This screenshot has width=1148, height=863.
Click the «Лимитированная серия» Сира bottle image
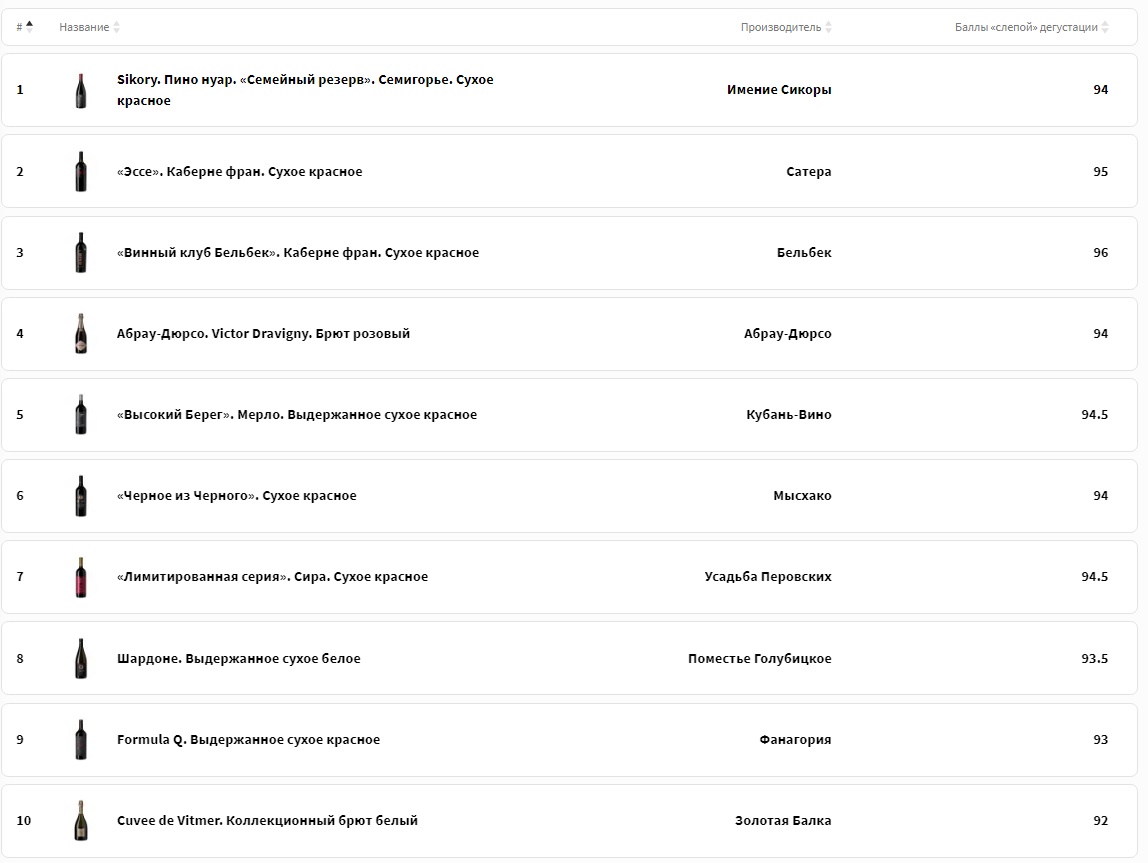click(81, 577)
